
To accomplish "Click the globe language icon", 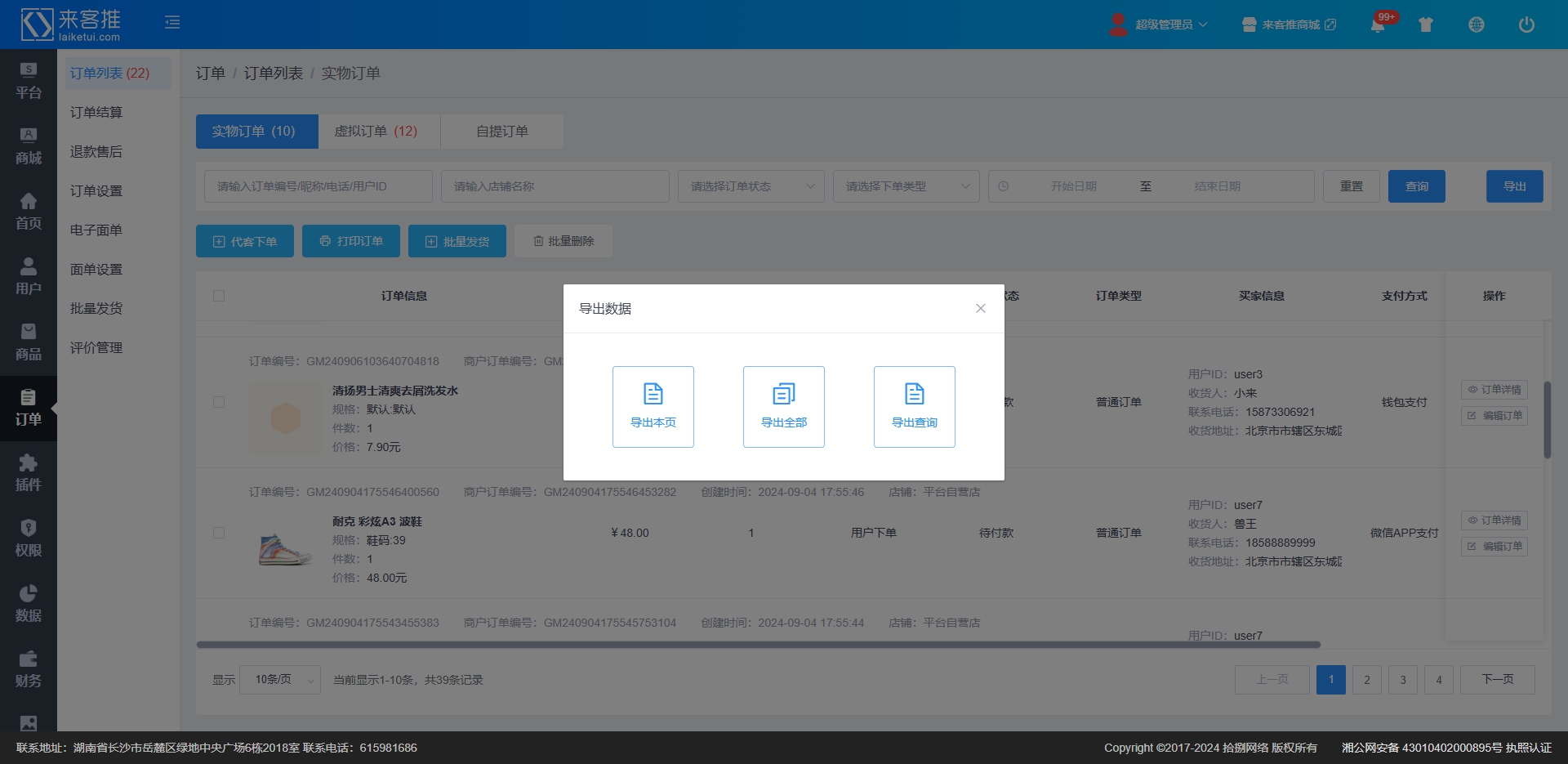I will tap(1476, 25).
